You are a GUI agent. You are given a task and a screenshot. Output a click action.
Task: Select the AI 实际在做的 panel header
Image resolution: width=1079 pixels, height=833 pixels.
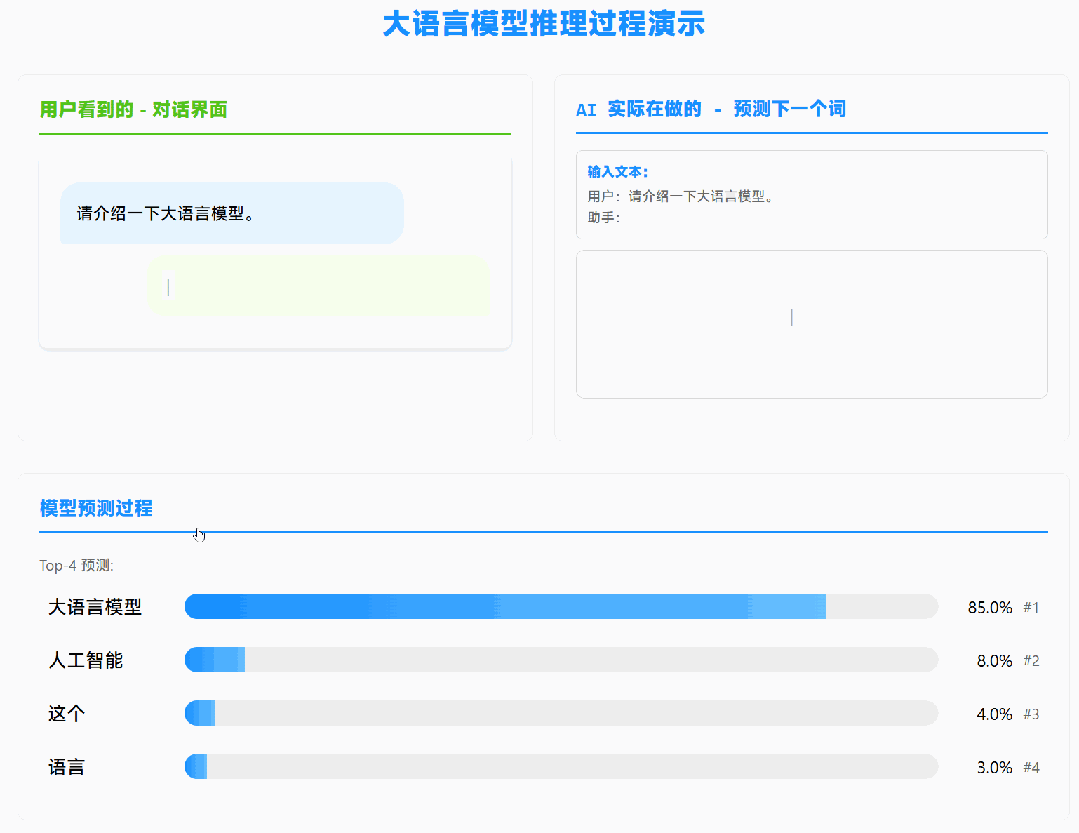coord(712,109)
